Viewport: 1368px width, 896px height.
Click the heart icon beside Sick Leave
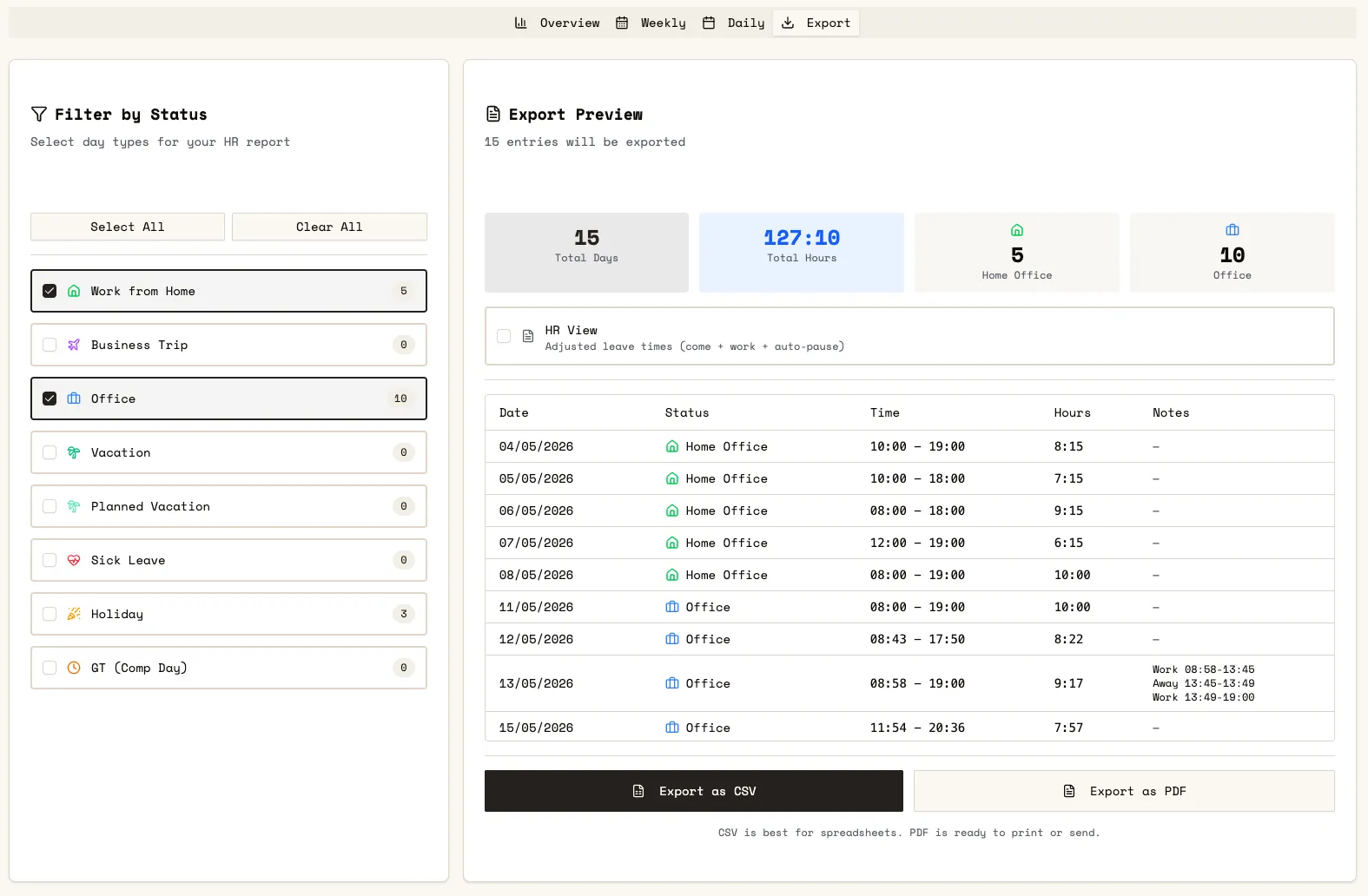pos(74,560)
